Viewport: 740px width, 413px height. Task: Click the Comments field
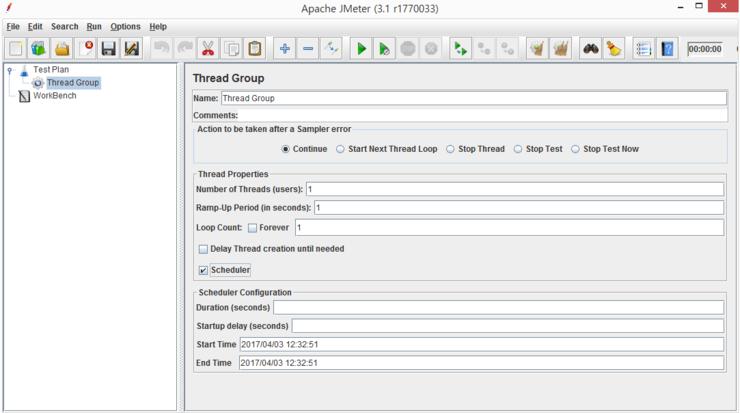[482, 115]
